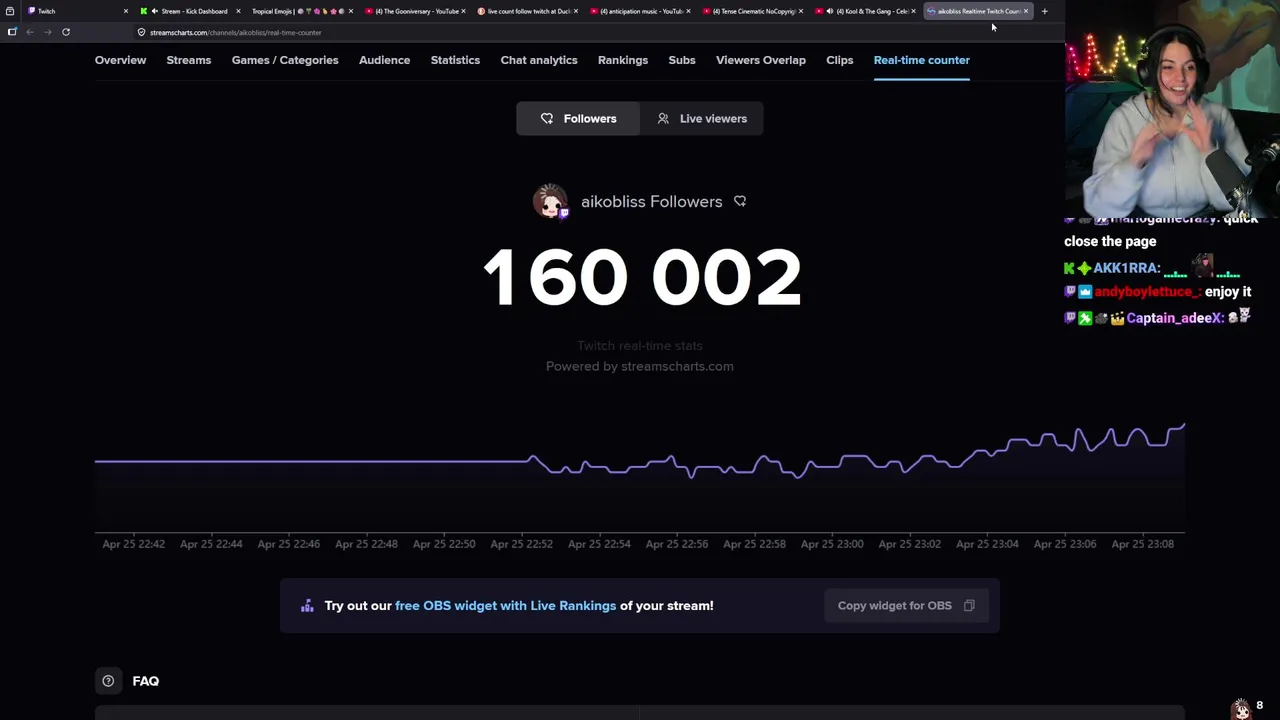This screenshot has width=1280, height=720.
Task: Open the live count follow twitch tab
Action: click(x=529, y=11)
